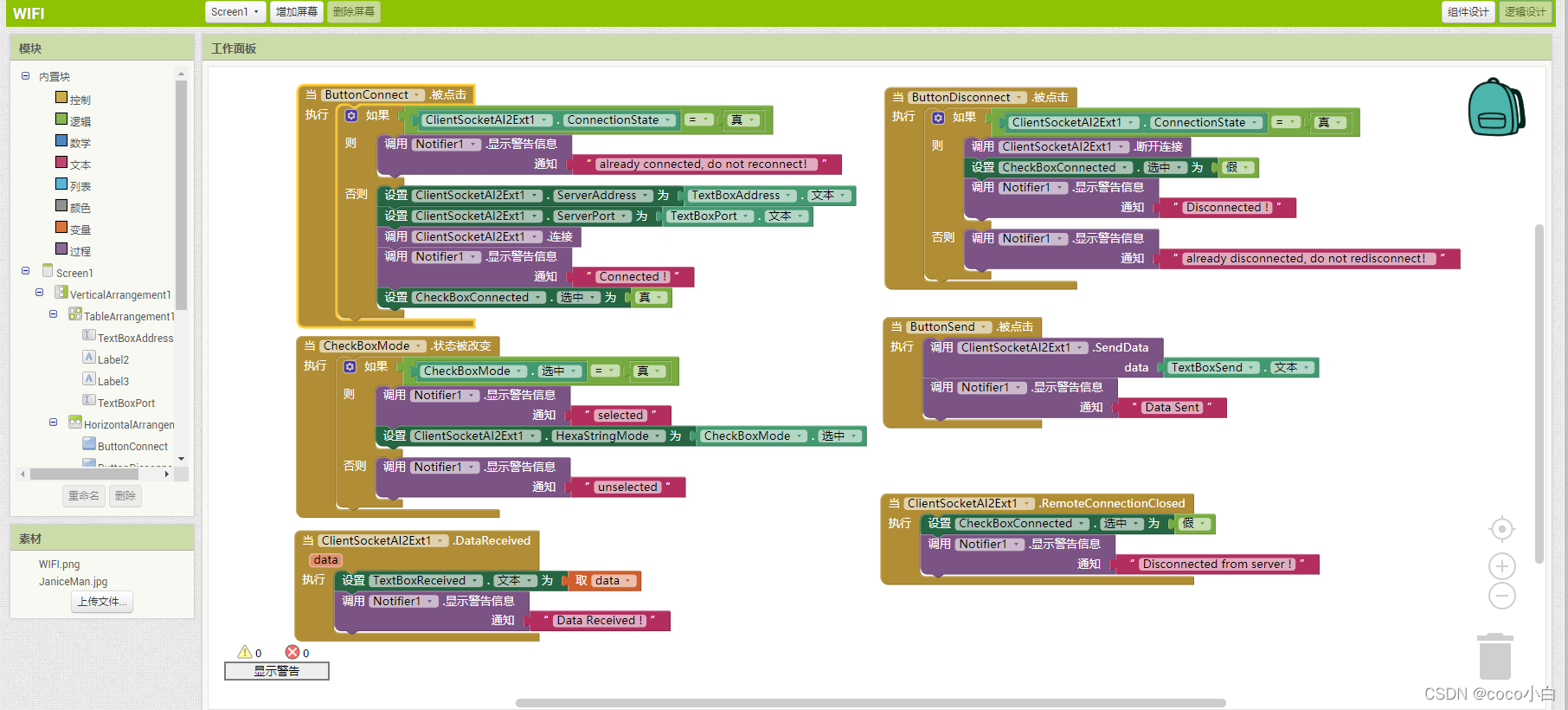Screen dimensions: 1568x710
Task: Open HexaStringMode property dropdown
Action: (x=608, y=436)
